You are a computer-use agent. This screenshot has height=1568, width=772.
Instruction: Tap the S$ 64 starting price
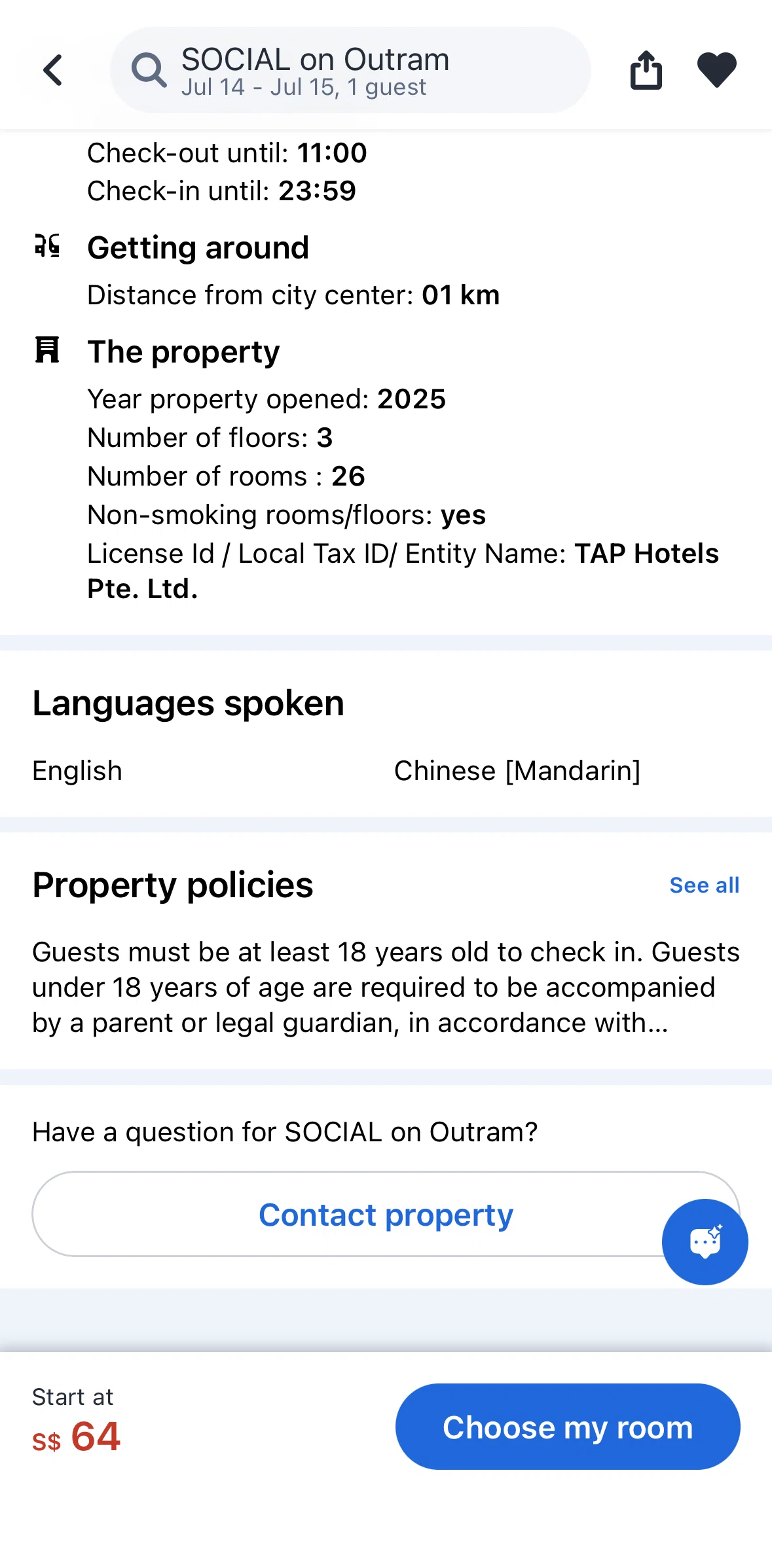coord(77,1437)
